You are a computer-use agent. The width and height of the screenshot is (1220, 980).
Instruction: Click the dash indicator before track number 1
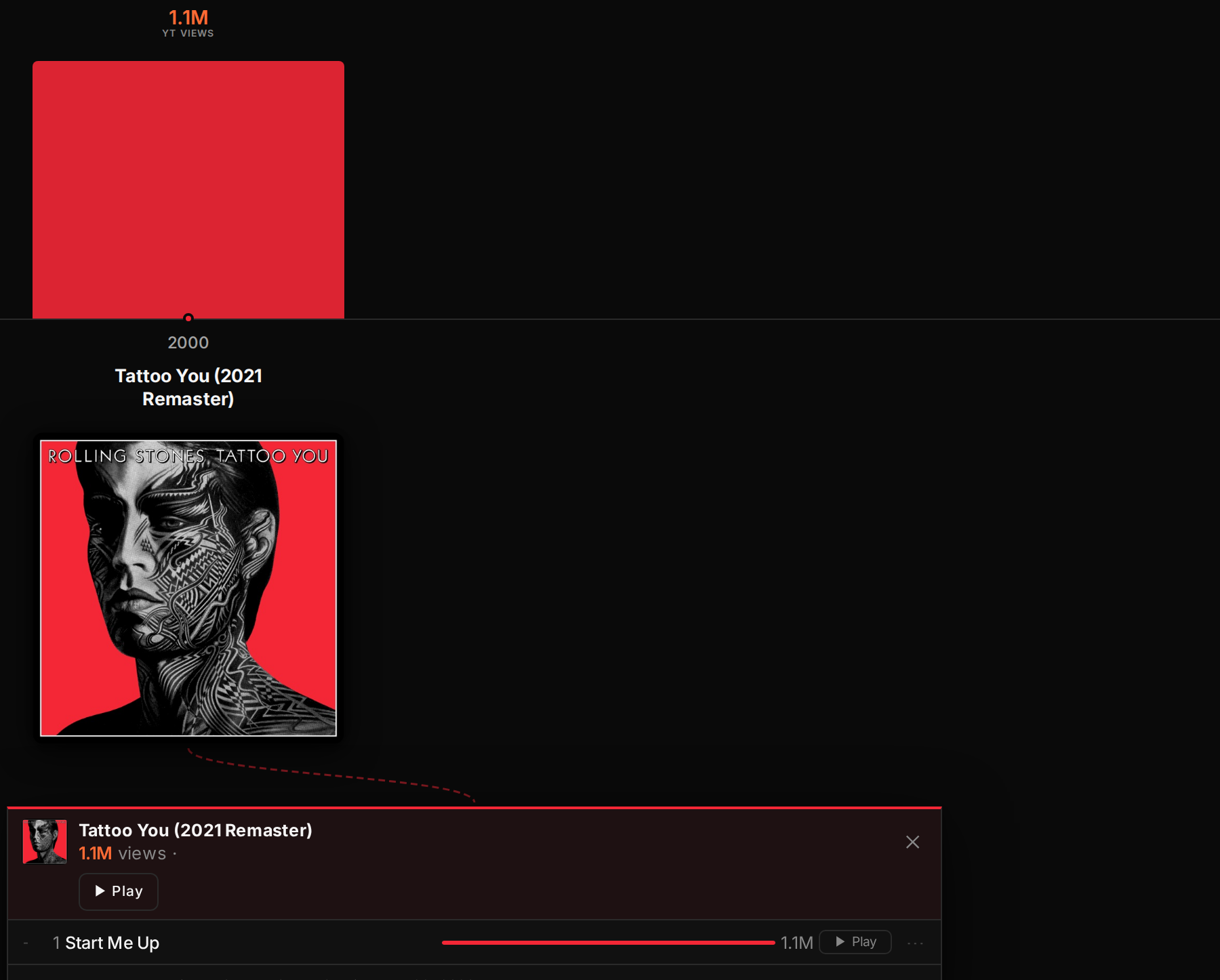26,943
